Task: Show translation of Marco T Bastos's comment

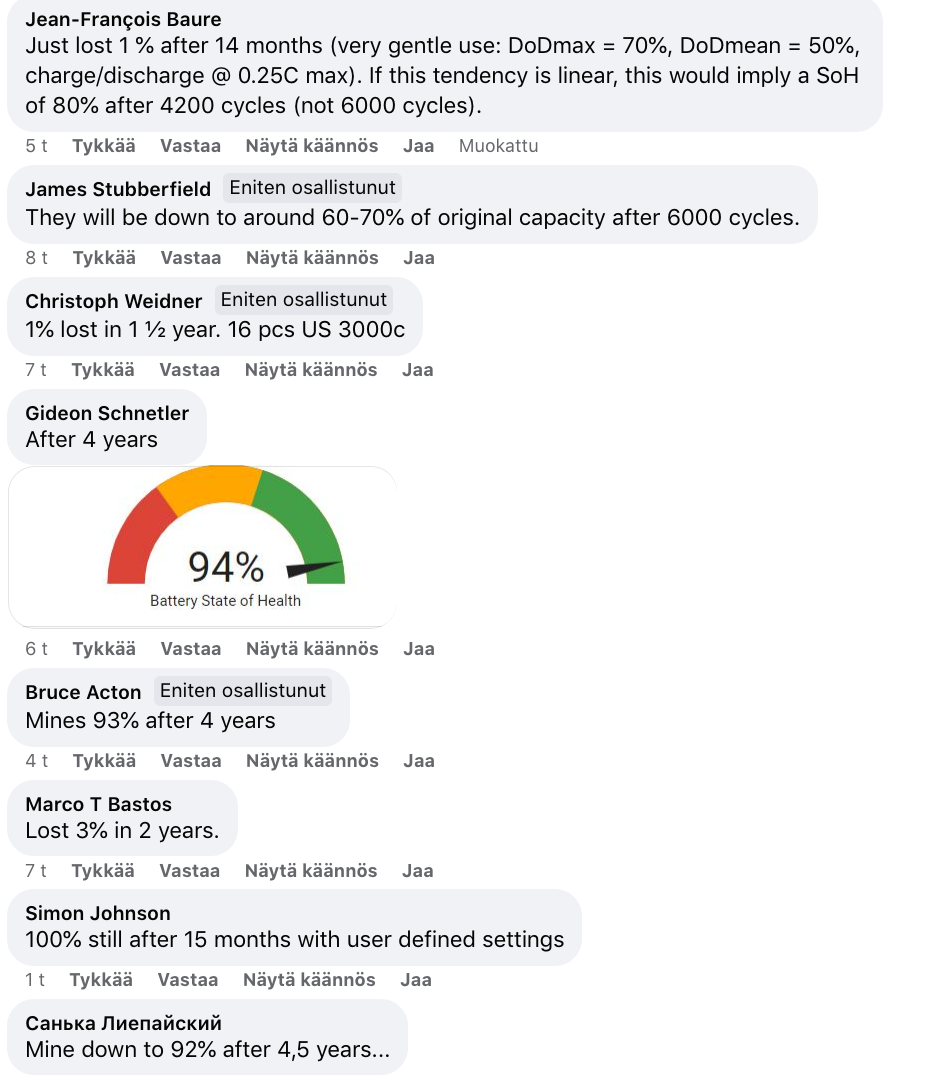Action: (311, 871)
